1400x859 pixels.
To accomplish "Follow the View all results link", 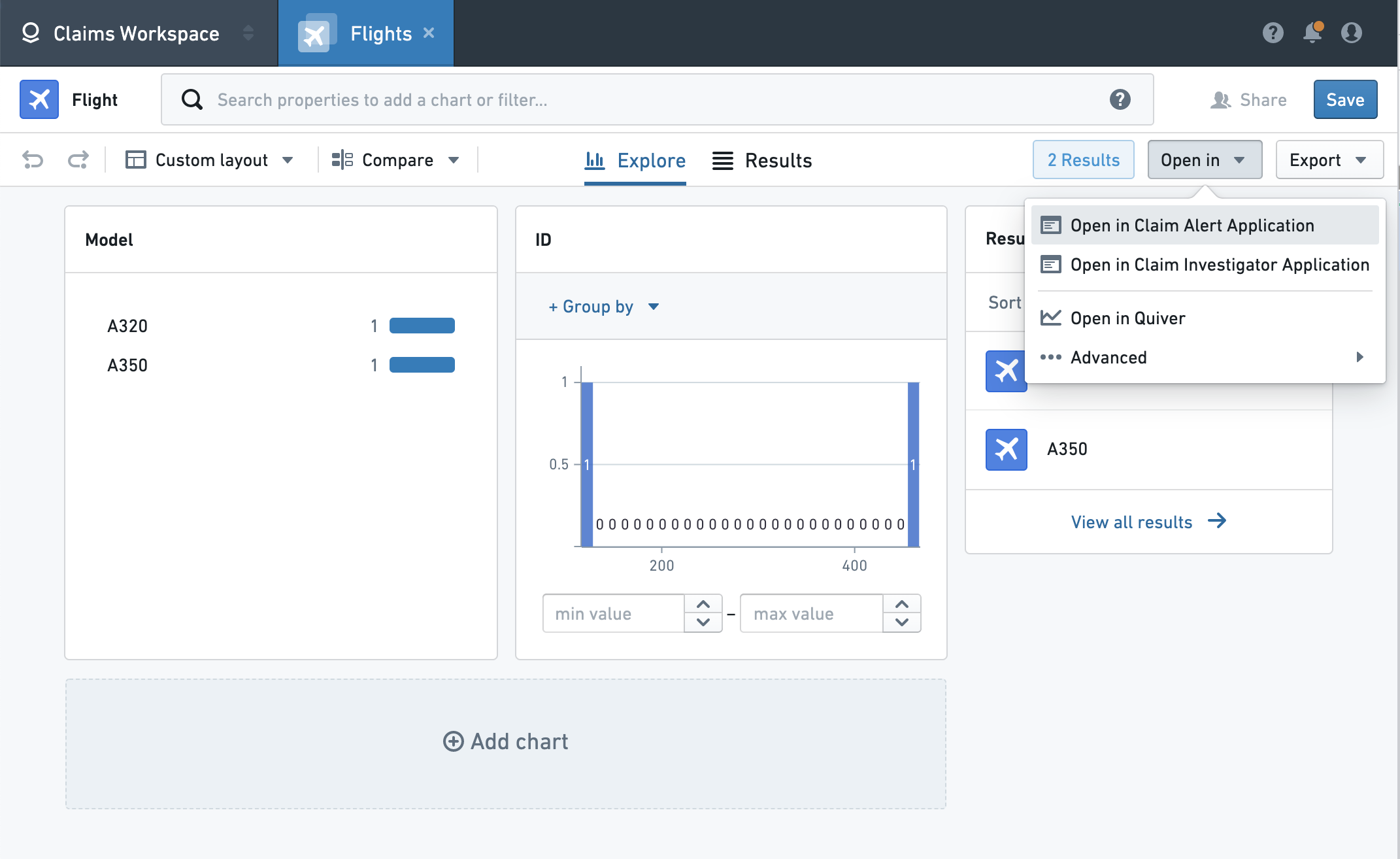I will pos(1148,522).
